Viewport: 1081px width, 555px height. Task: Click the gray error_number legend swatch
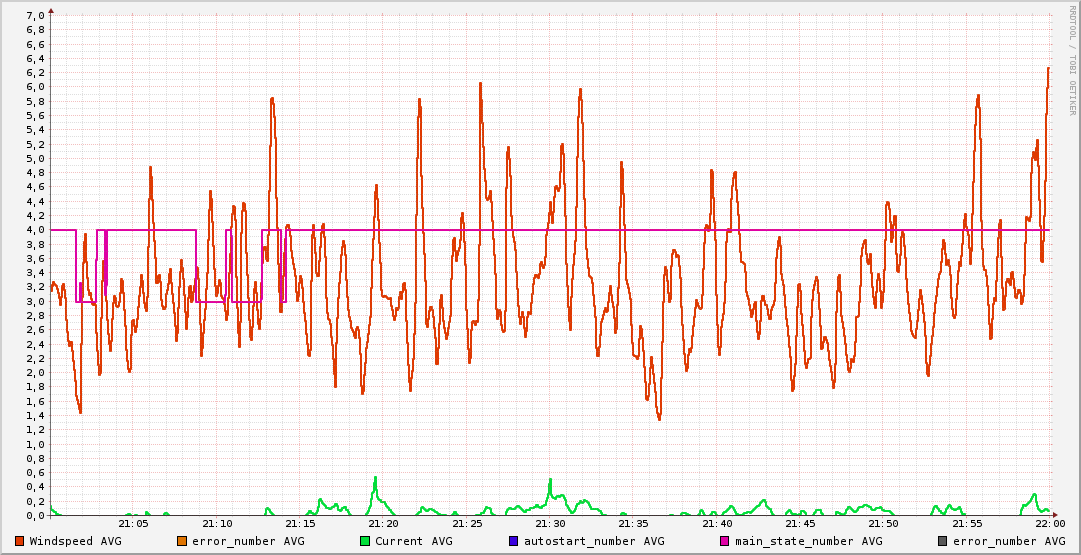tap(942, 541)
